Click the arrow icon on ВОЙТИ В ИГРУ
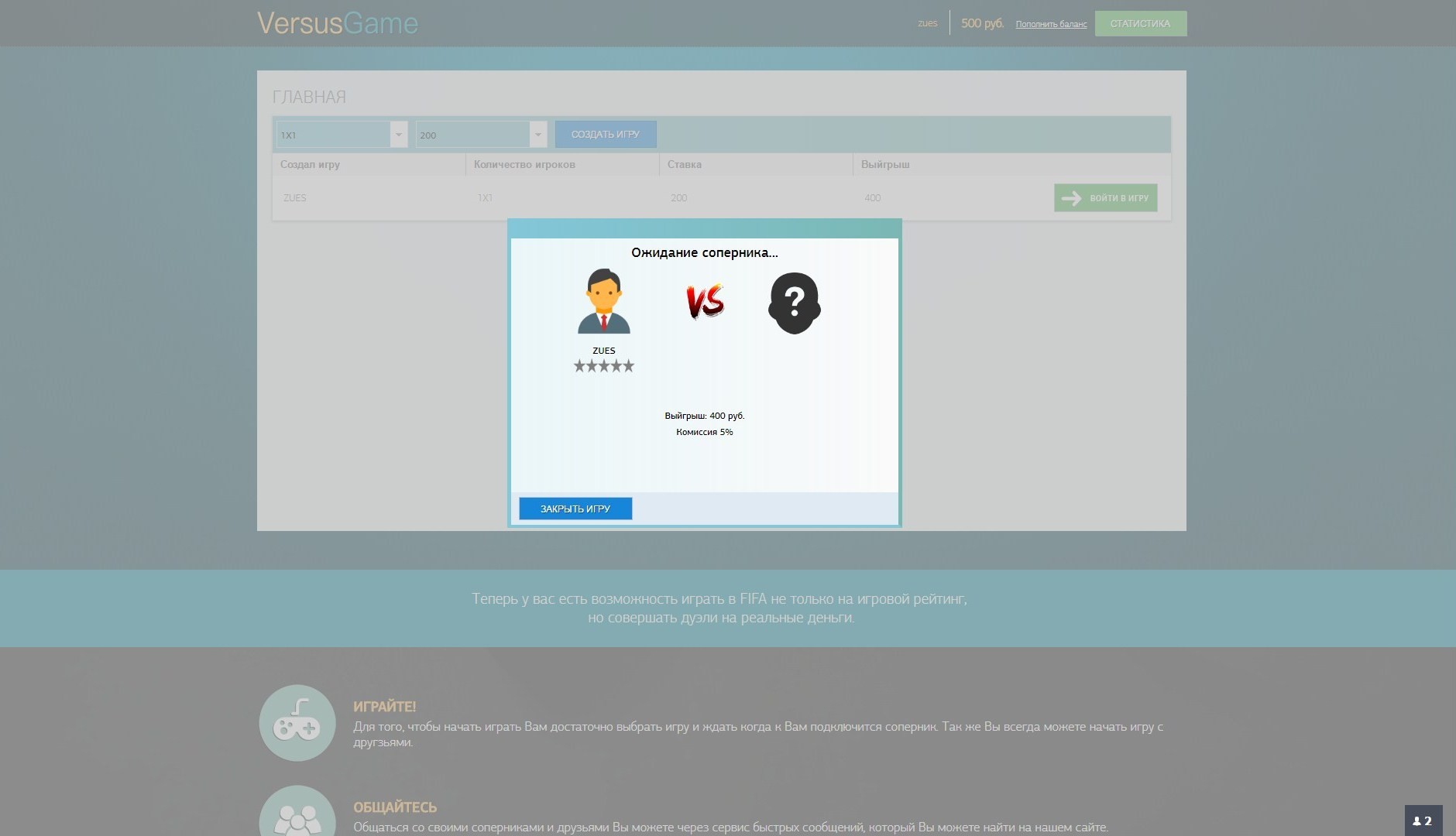 [x=1071, y=198]
